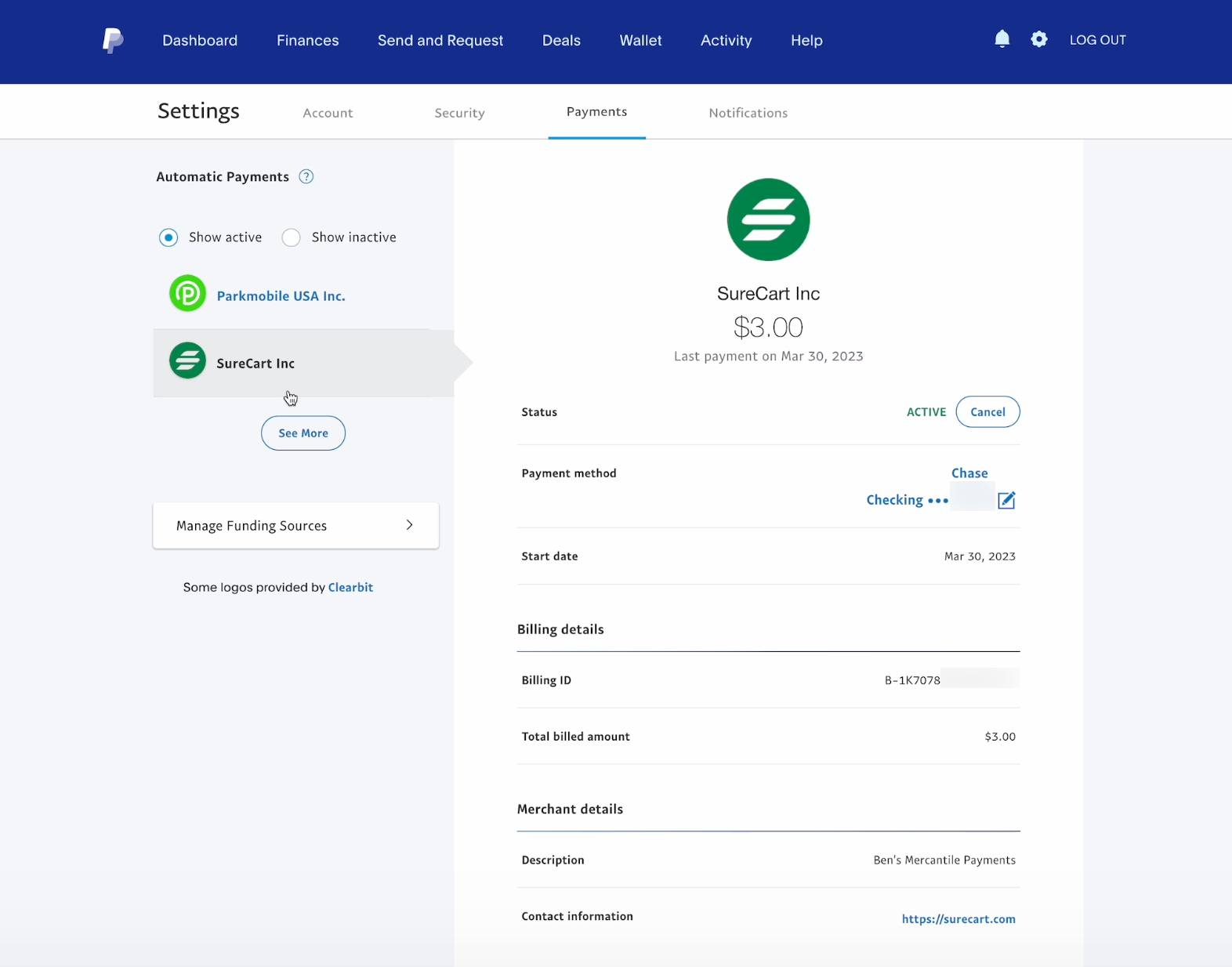Viewport: 1232px width, 967px height.
Task: Click the Ben's Mercantile Payments description
Action: (x=944, y=860)
